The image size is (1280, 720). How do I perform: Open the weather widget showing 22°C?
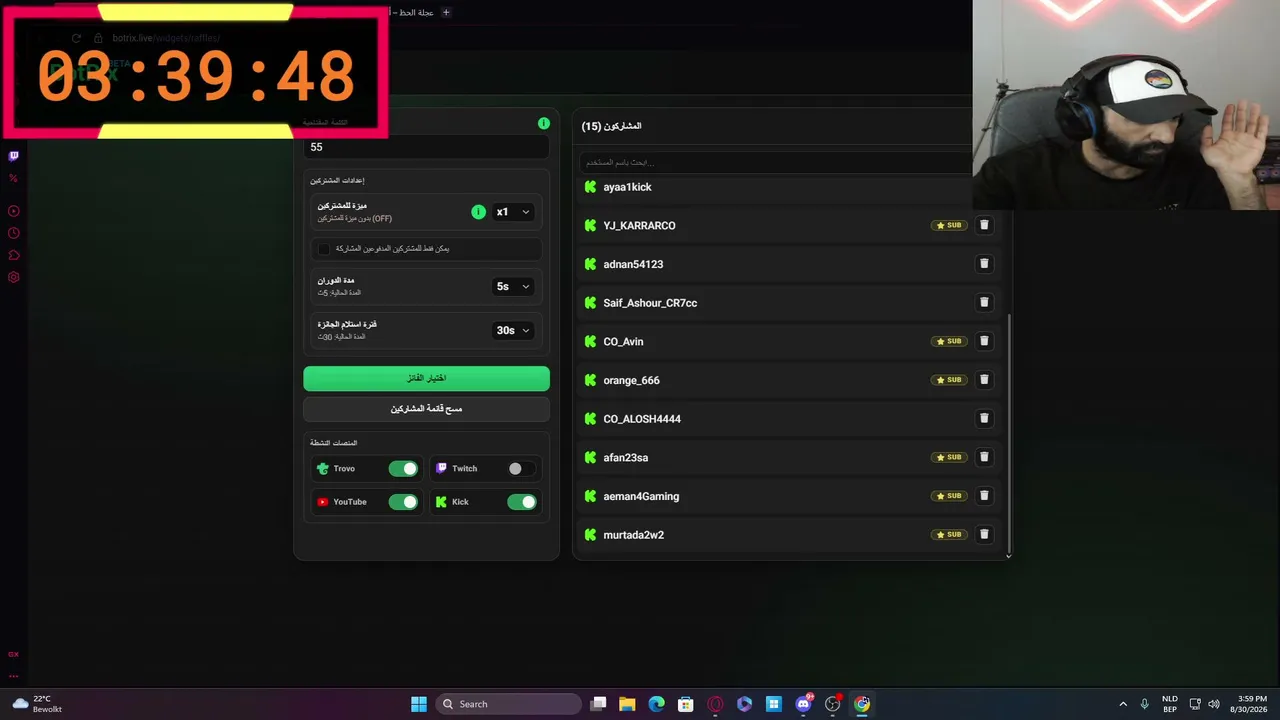[37, 704]
